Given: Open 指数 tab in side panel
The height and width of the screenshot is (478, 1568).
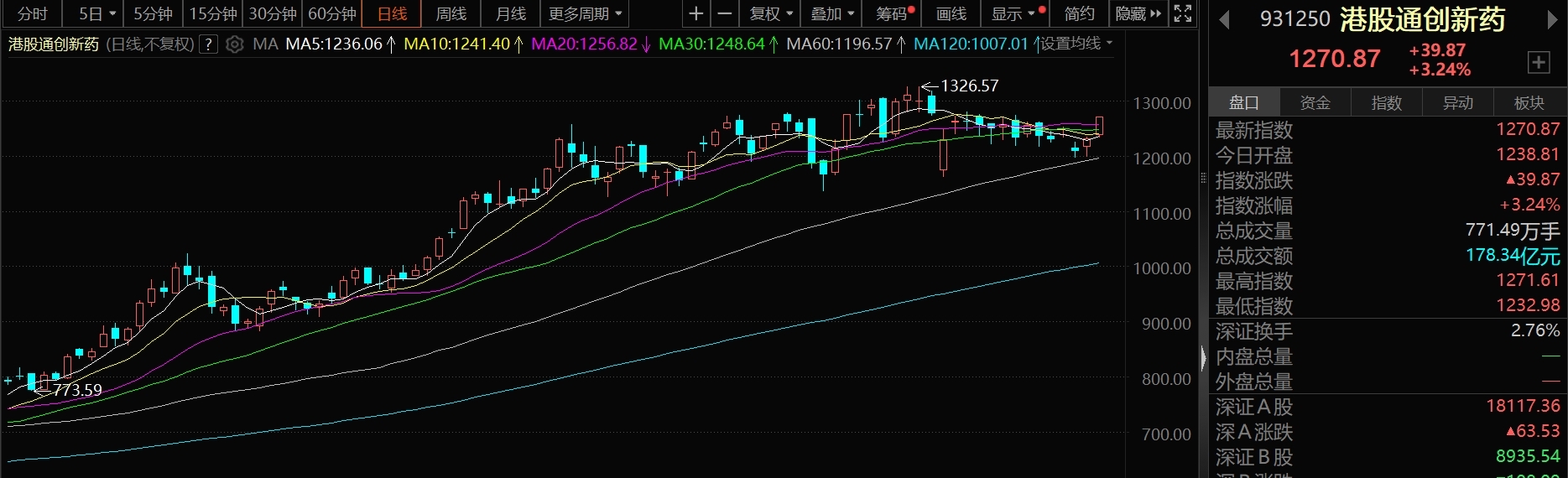Looking at the screenshot, I should coord(1387,102).
